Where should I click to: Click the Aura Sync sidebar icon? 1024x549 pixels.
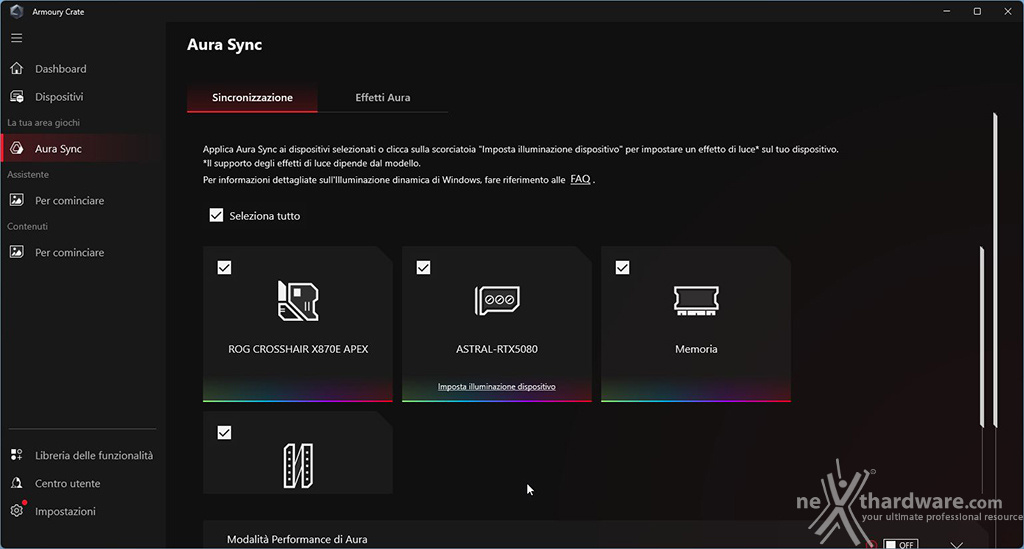coord(17,148)
